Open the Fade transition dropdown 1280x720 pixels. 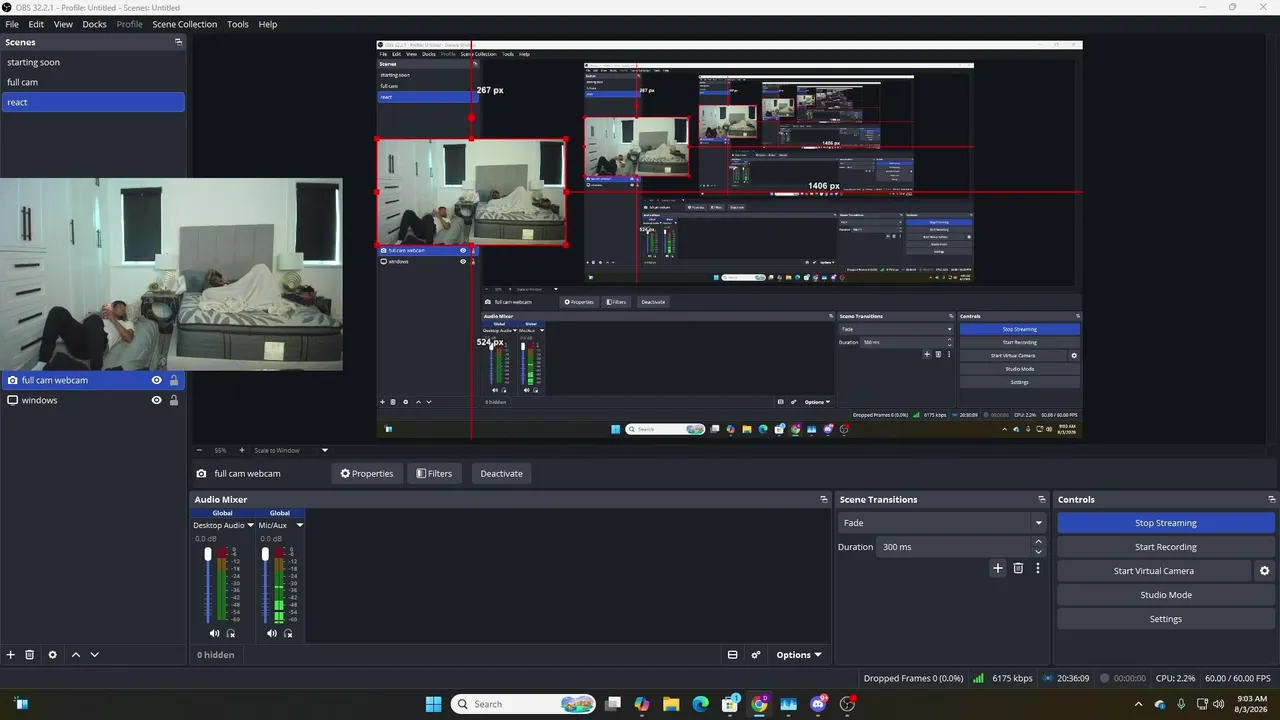[942, 523]
